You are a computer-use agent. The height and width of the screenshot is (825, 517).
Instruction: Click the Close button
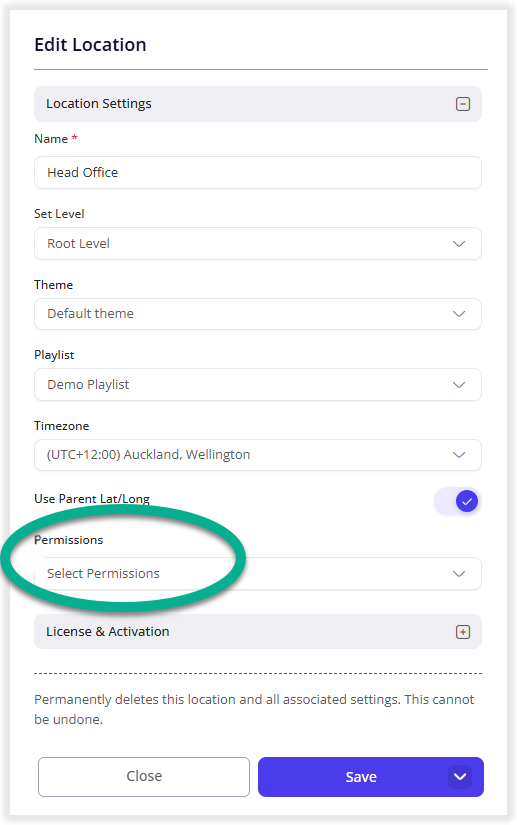tap(144, 777)
